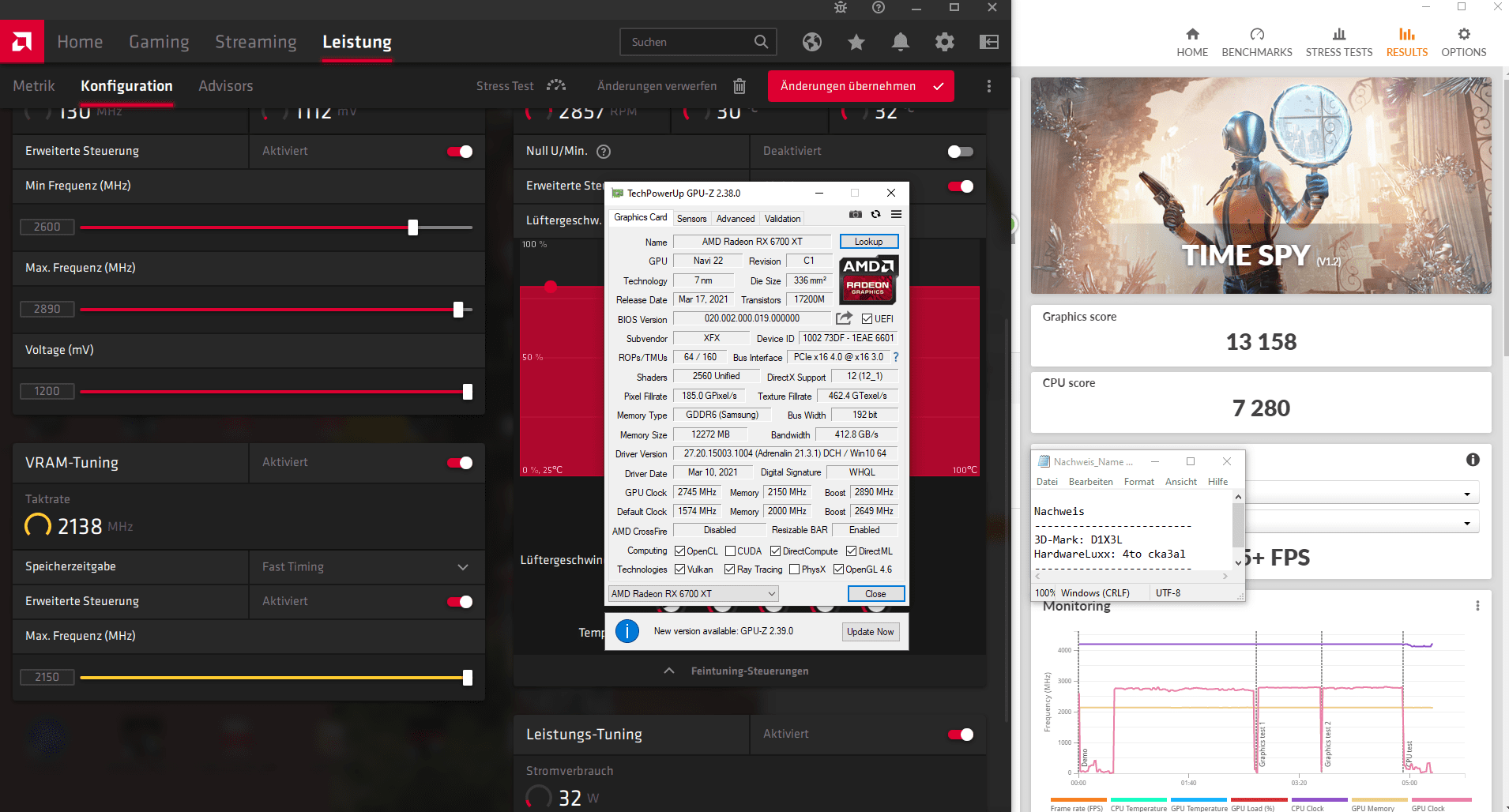Image resolution: width=1509 pixels, height=812 pixels.
Task: Click the Notepad vertical scrollbar down arrow
Action: 1238,563
